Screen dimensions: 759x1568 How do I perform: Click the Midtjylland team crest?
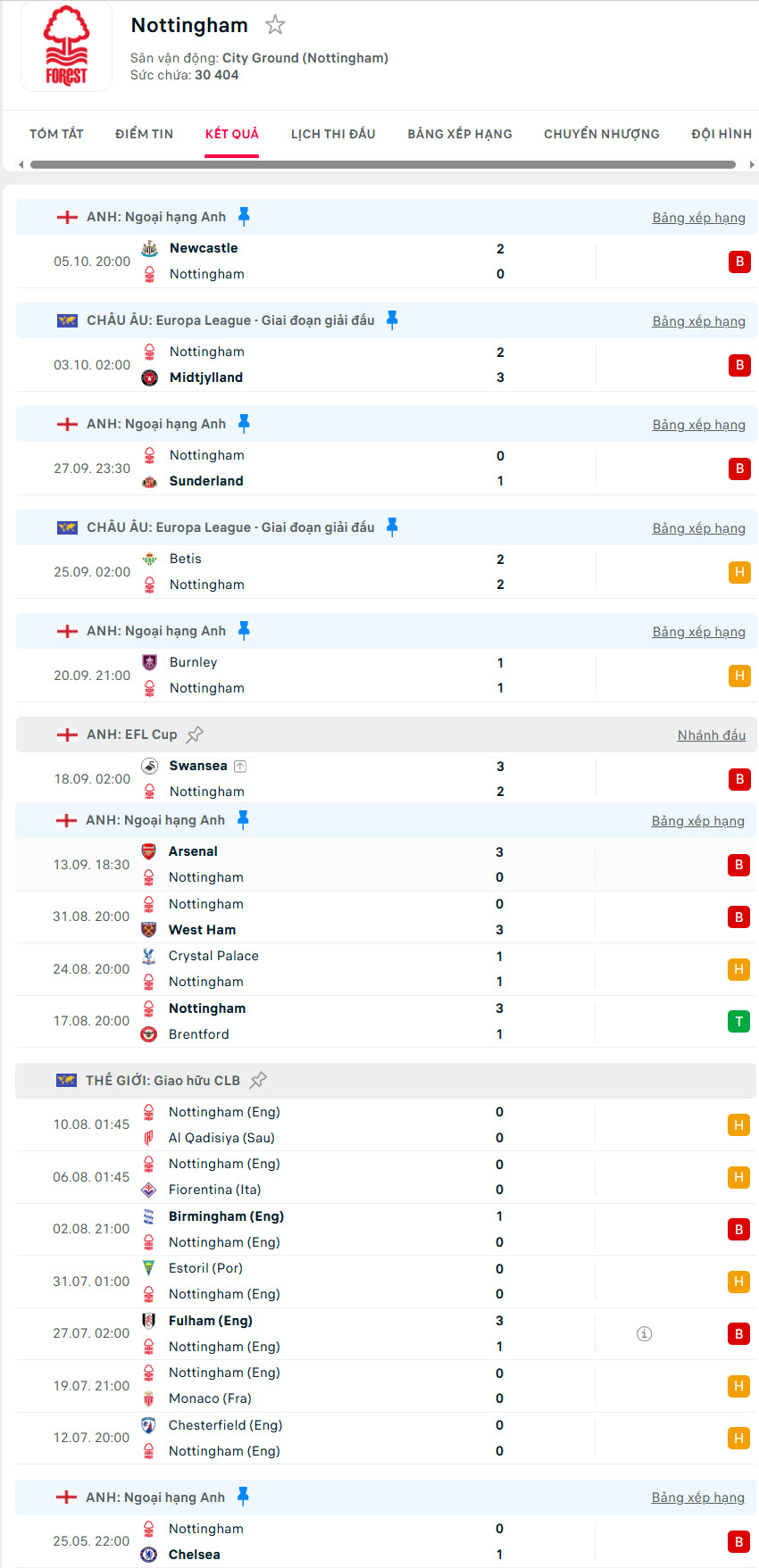150,377
